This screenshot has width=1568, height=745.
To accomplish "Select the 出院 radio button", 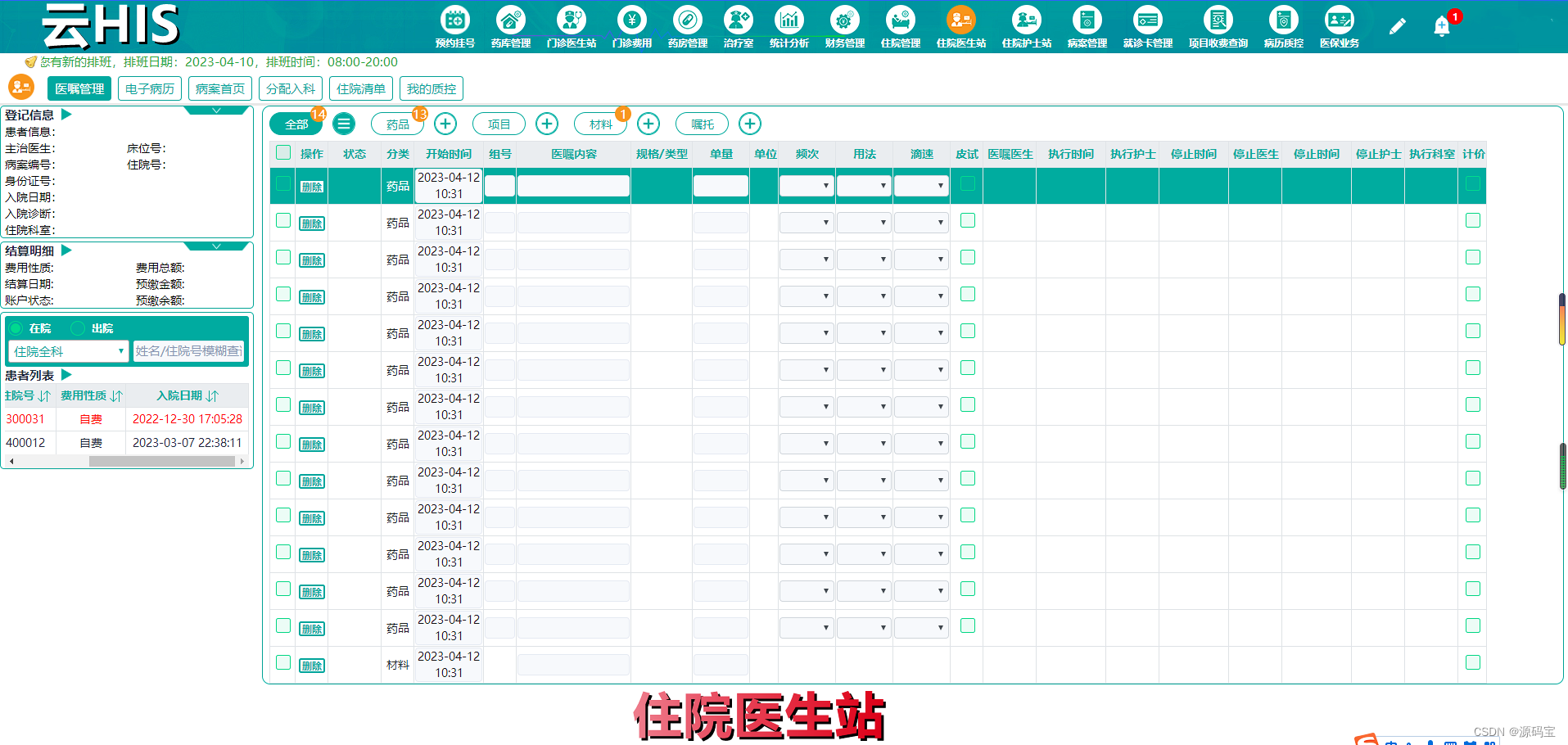I will (78, 327).
